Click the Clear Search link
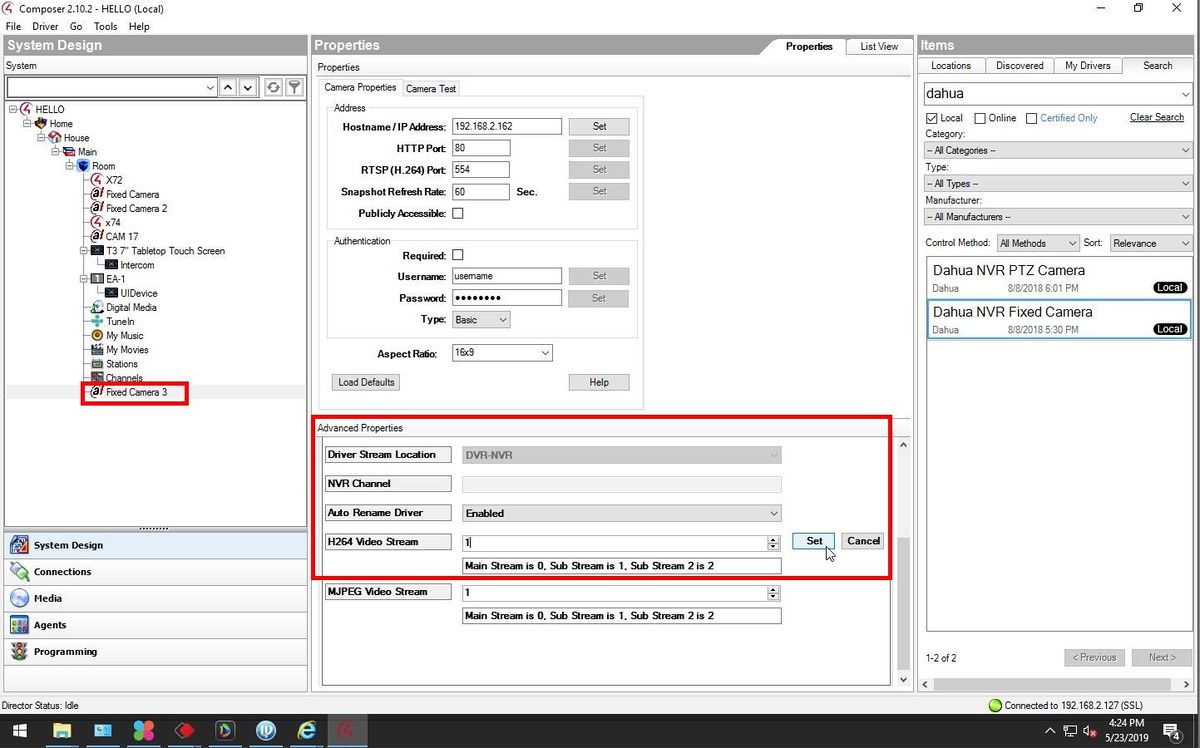Image resolution: width=1200 pixels, height=748 pixels. click(x=1157, y=117)
